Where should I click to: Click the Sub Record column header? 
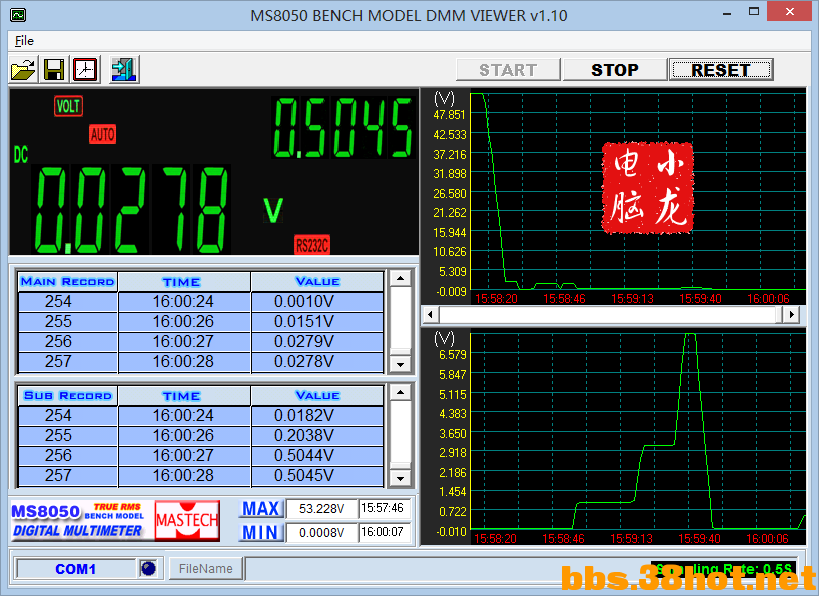[x=67, y=395]
